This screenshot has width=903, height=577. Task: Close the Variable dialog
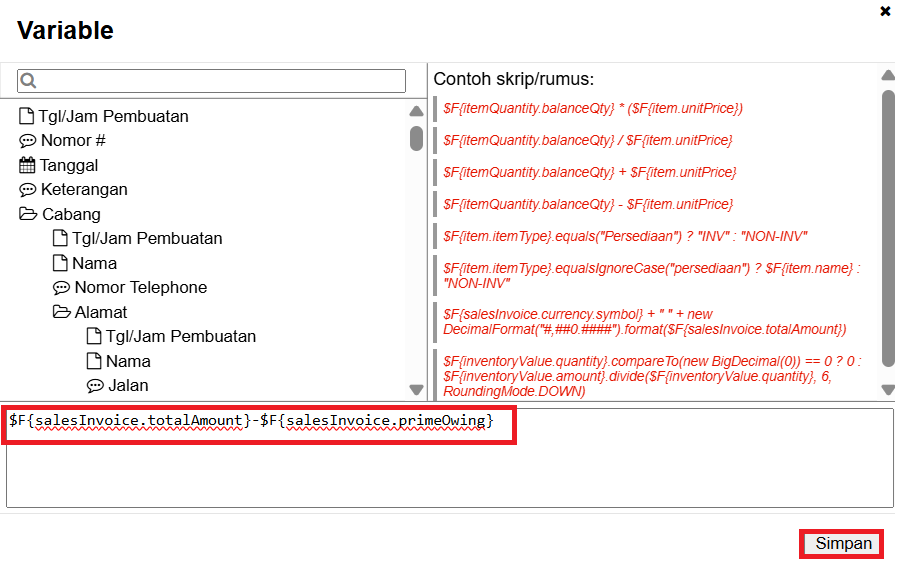tap(885, 11)
